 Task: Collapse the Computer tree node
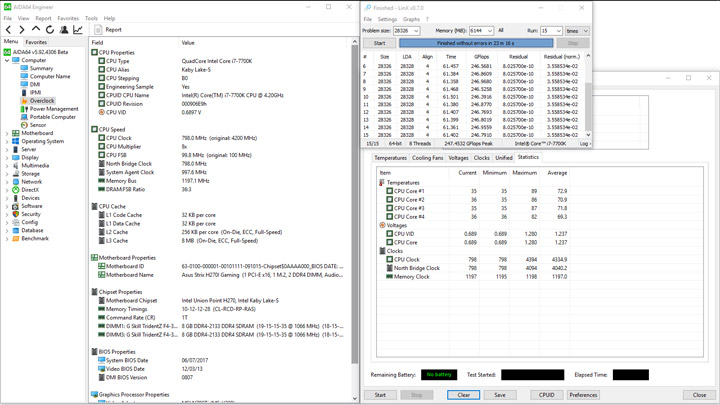(7, 60)
